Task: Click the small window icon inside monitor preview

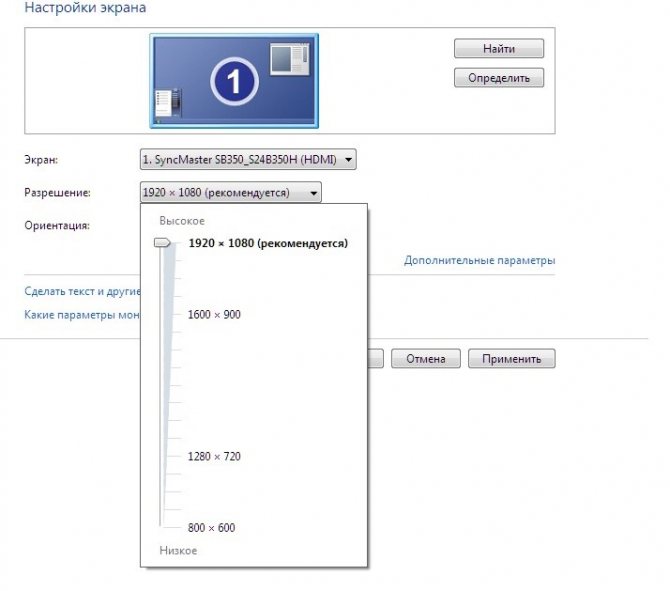Action: click(290, 59)
